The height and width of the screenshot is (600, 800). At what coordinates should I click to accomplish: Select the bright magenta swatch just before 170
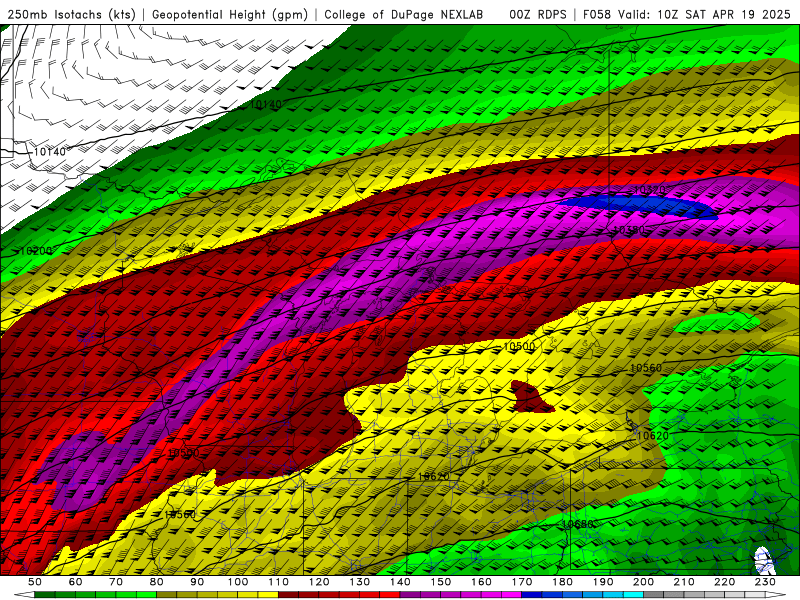[x=512, y=595]
